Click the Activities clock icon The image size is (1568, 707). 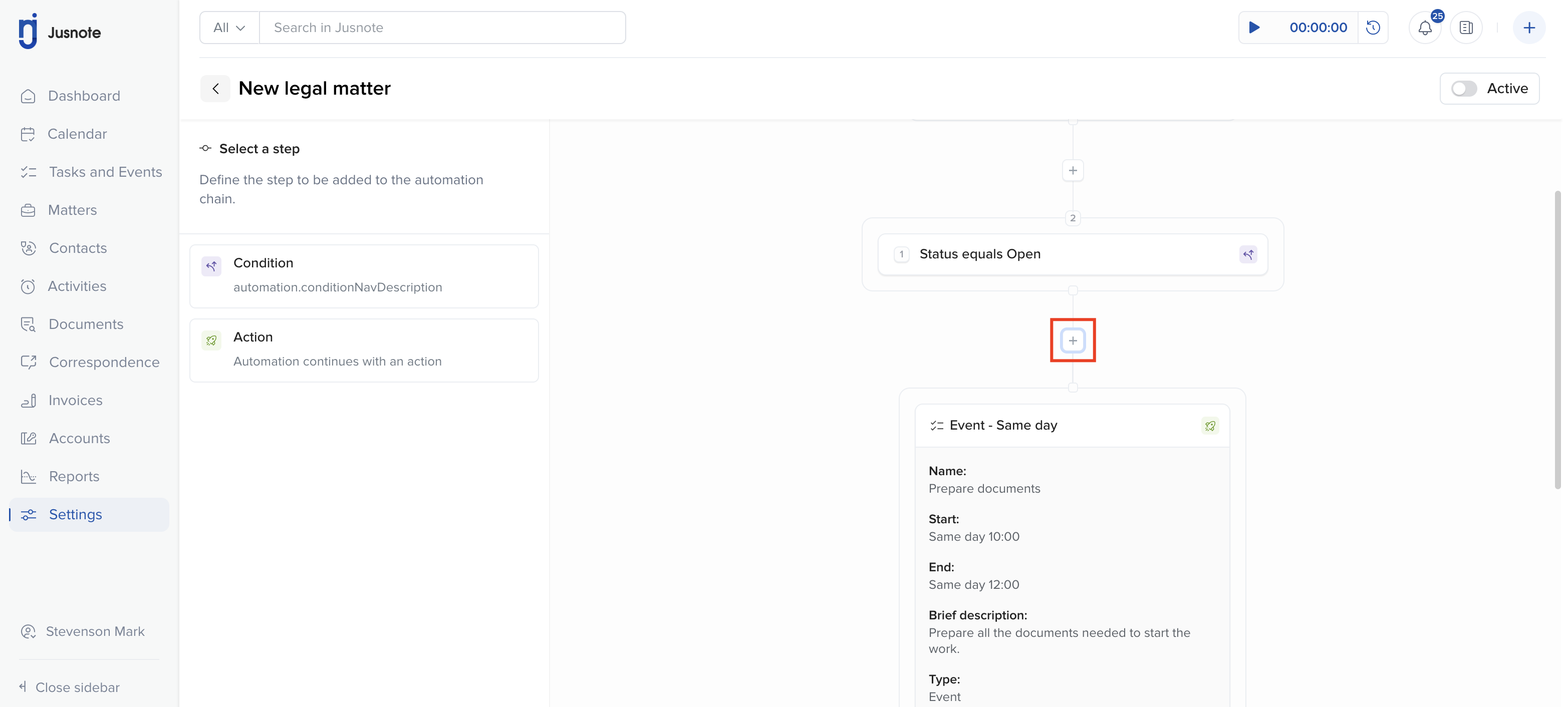pos(28,286)
